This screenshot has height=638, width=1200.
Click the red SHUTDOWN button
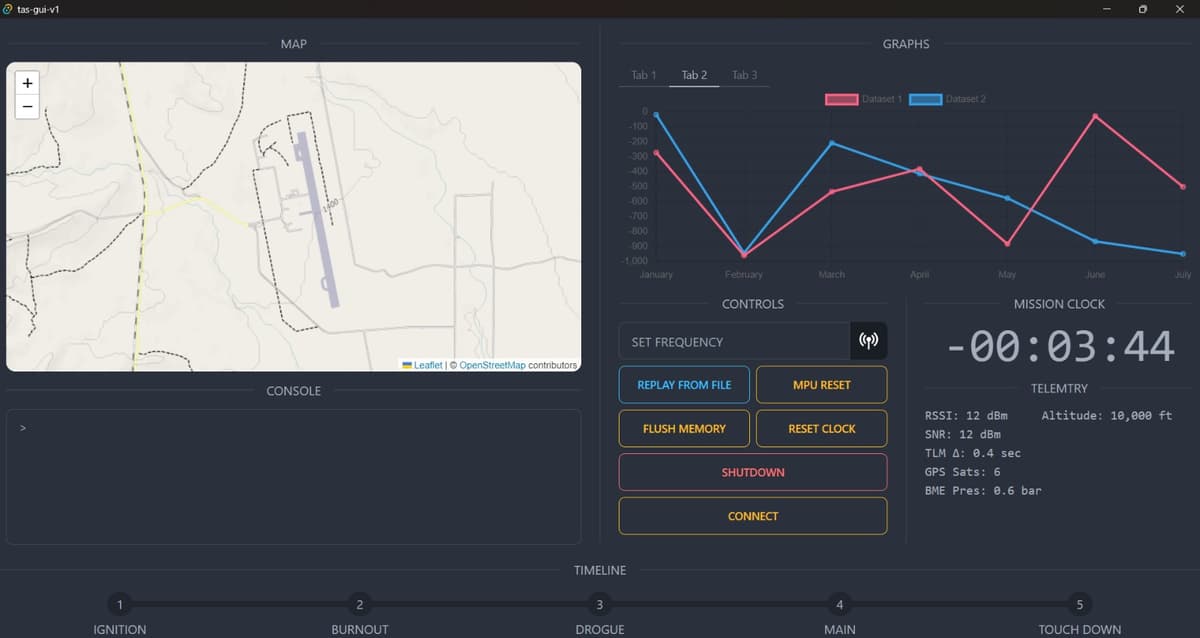click(x=753, y=472)
